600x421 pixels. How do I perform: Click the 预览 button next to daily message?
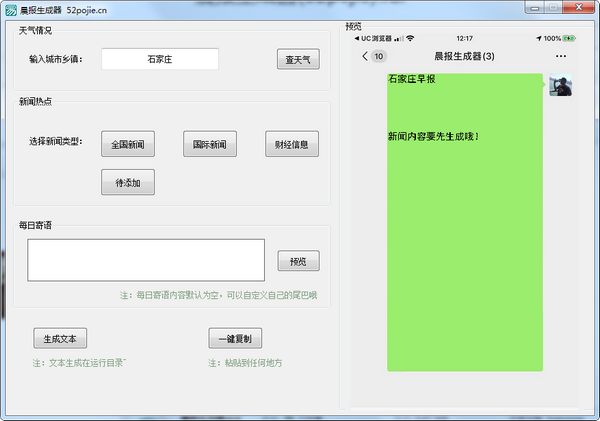tap(298, 262)
